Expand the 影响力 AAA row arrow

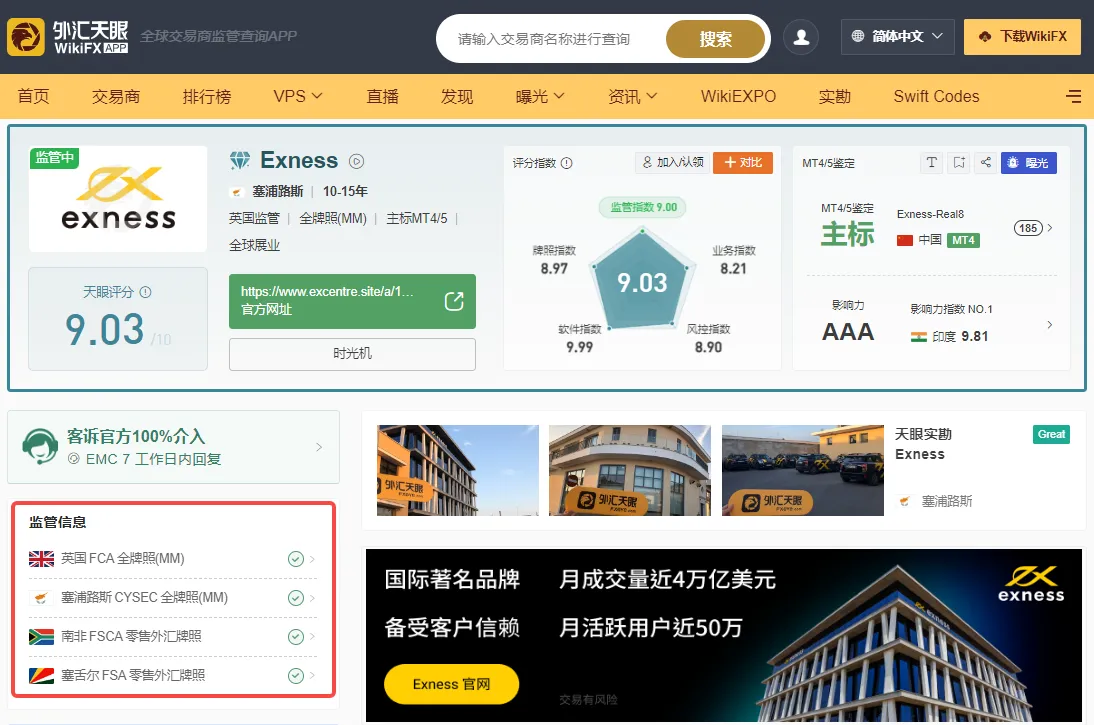point(1050,324)
